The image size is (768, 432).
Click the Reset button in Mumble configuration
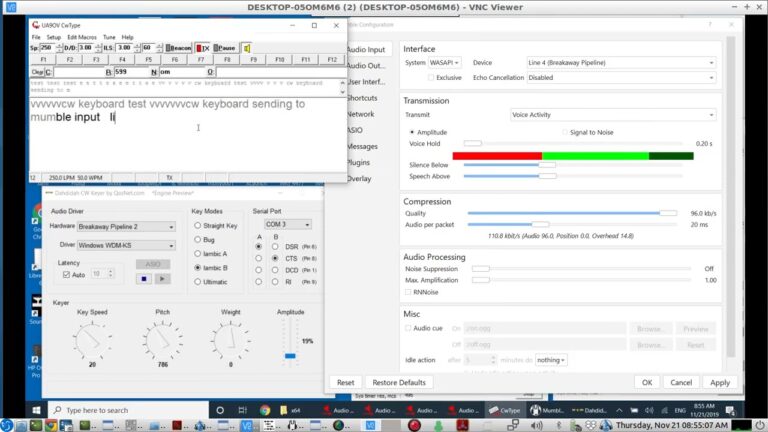coord(345,383)
